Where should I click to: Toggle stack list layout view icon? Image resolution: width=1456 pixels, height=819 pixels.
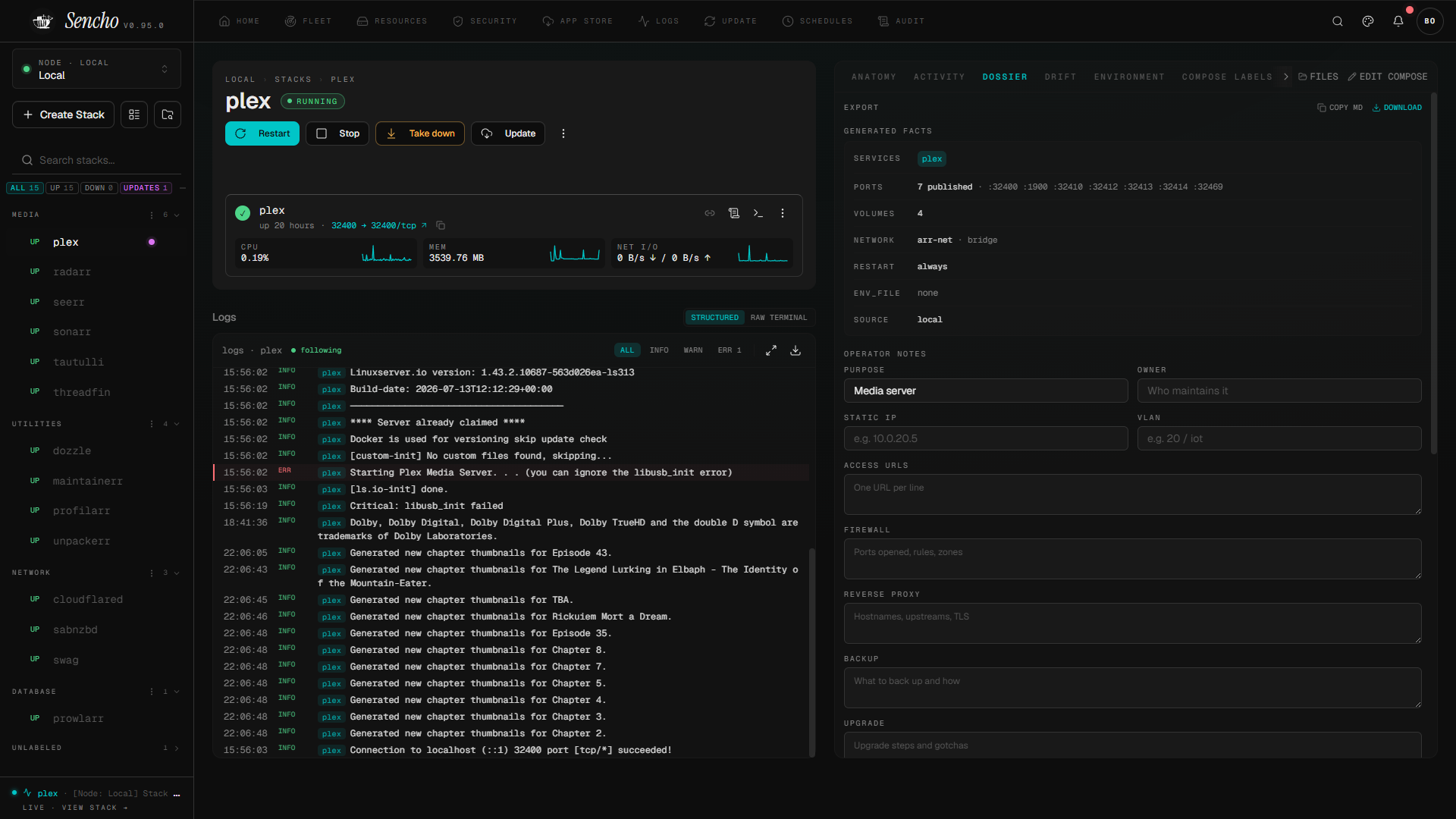tap(134, 115)
